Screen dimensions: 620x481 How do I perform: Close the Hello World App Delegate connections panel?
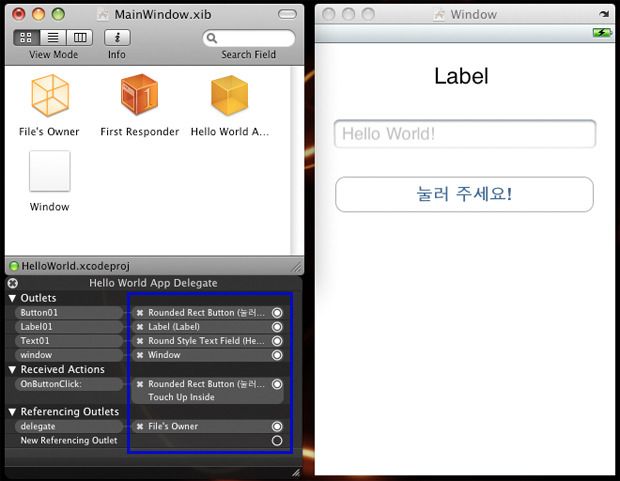click(x=13, y=283)
